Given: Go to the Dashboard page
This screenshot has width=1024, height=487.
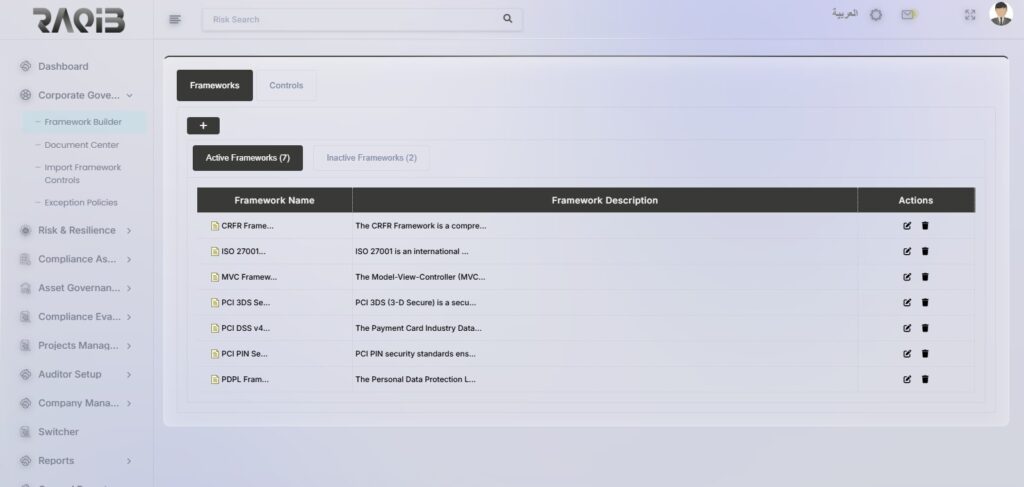Looking at the screenshot, I should tap(63, 66).
